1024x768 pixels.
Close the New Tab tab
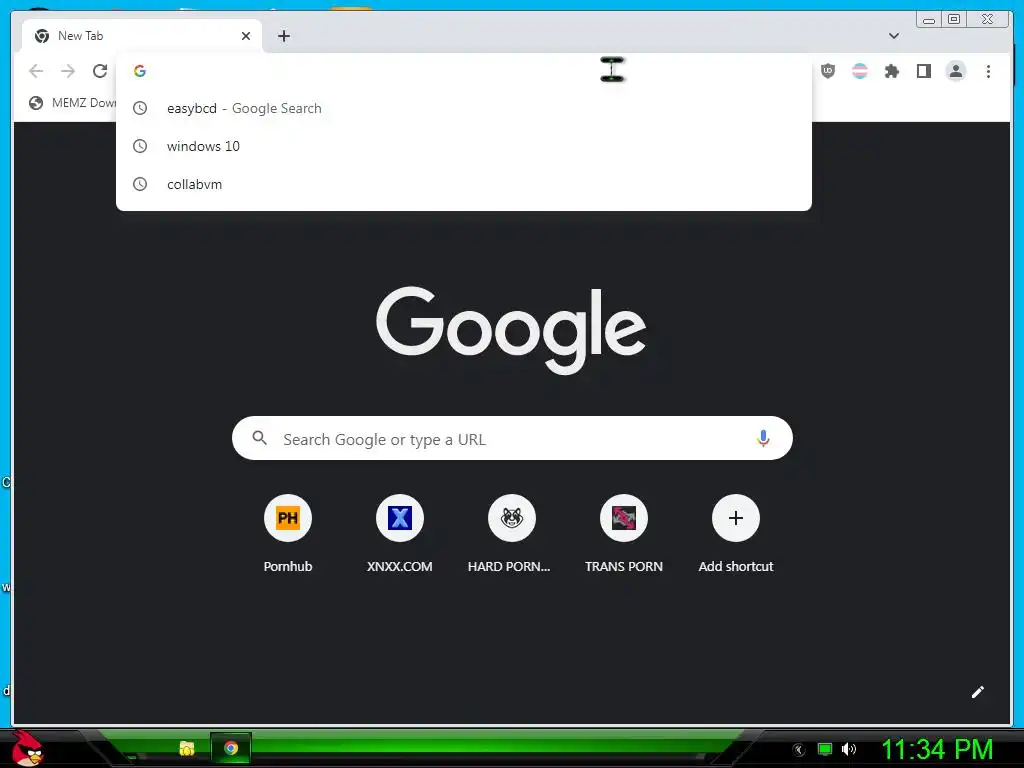(246, 36)
